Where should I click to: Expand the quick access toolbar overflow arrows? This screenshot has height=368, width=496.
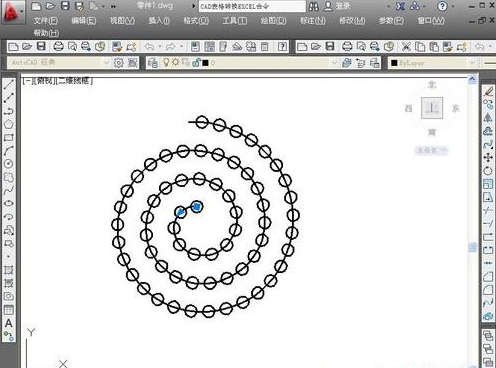(113, 6)
